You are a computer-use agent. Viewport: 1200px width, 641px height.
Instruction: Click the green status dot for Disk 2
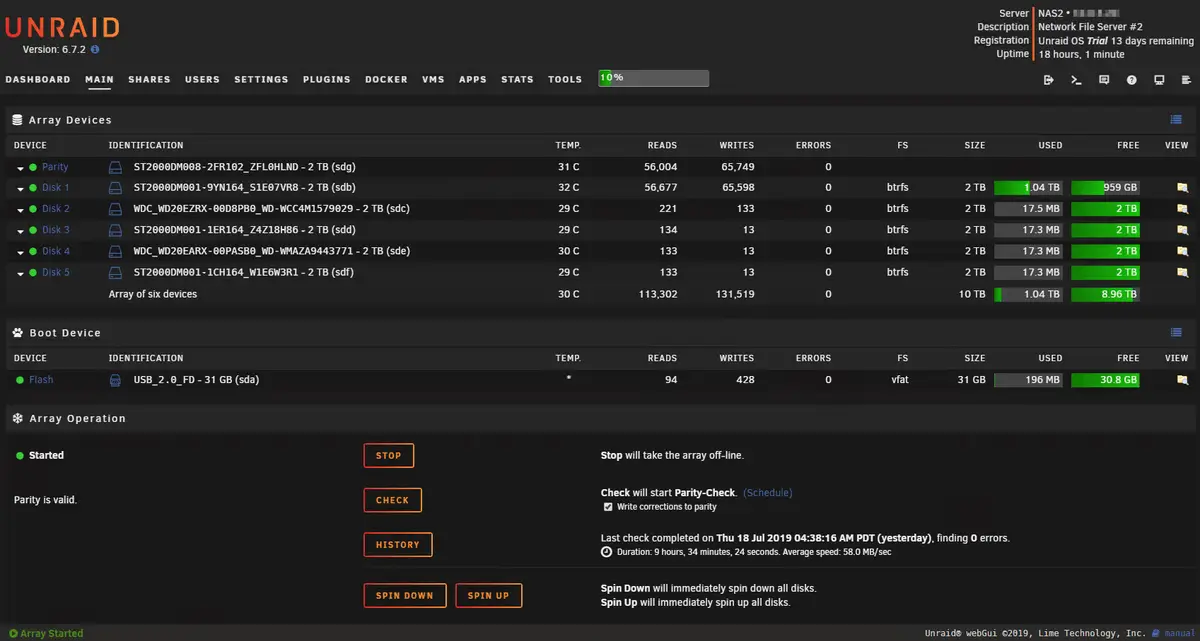coord(33,209)
